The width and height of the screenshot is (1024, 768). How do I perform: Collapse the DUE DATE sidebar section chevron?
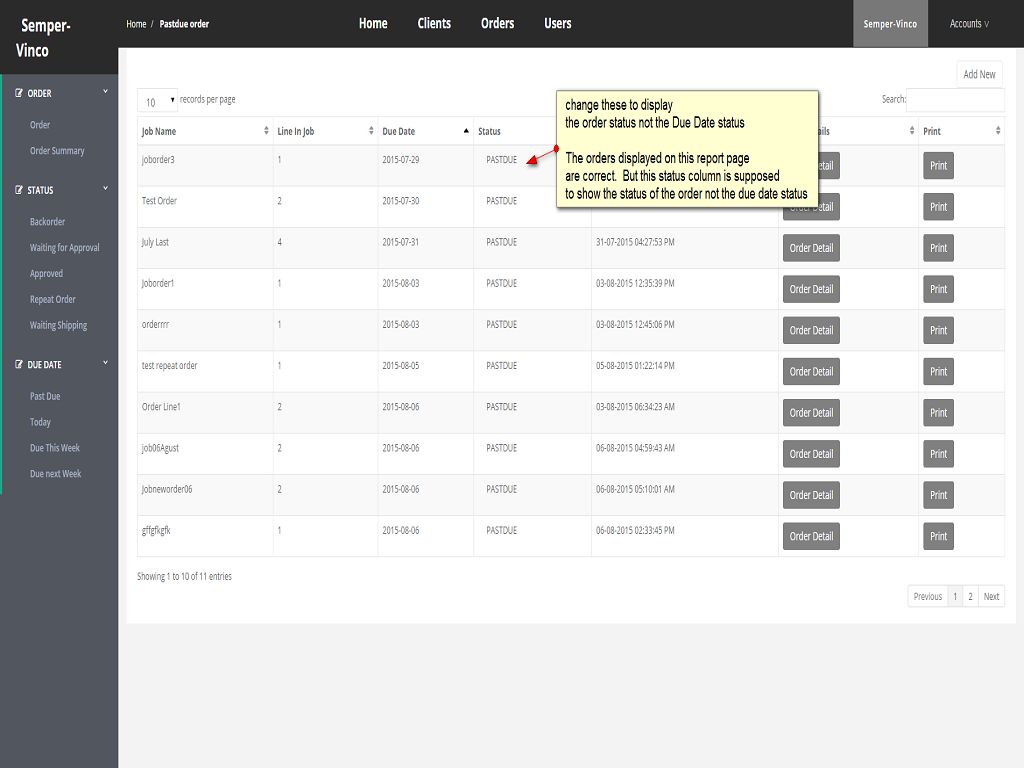pos(105,362)
